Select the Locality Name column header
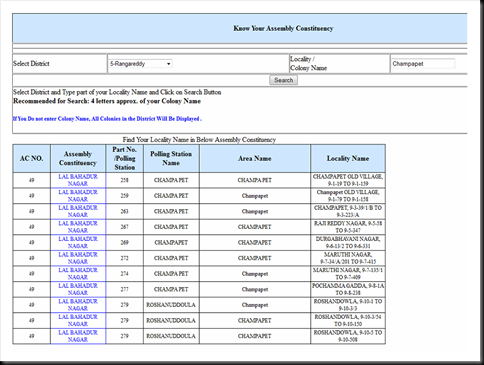The width and height of the screenshot is (484, 365). [348, 158]
